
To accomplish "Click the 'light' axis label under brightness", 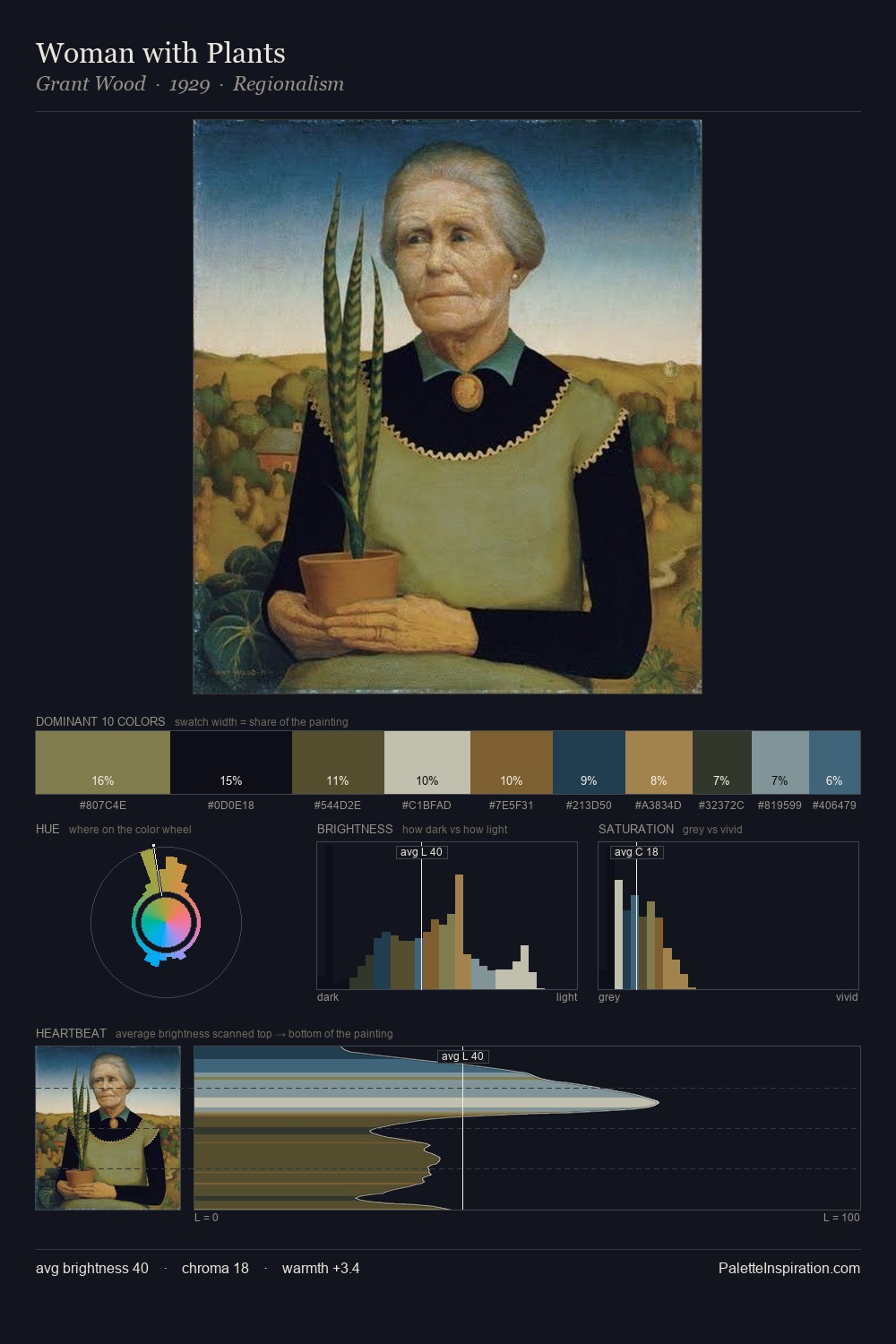I will click(x=567, y=997).
